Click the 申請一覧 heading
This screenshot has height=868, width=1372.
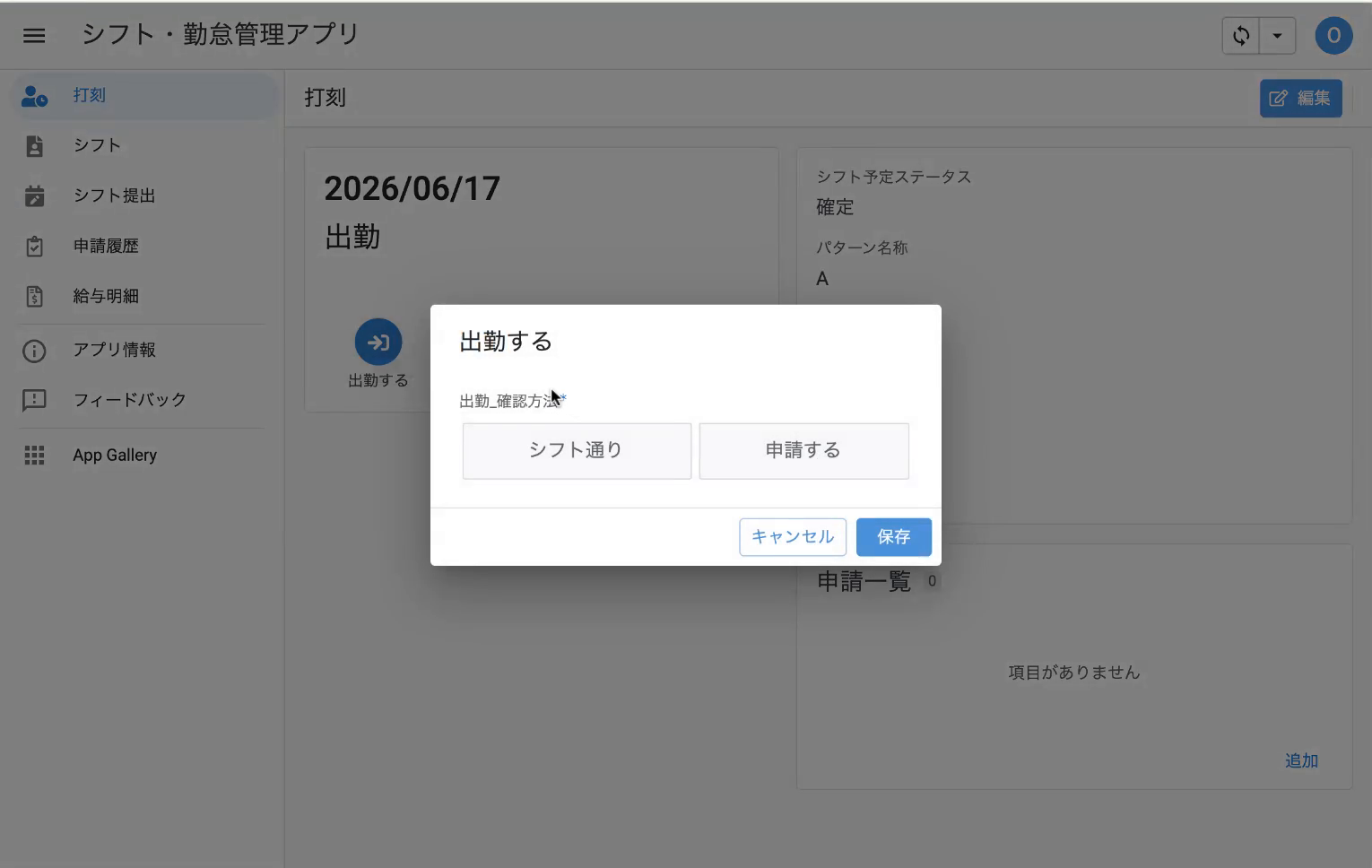[864, 581]
